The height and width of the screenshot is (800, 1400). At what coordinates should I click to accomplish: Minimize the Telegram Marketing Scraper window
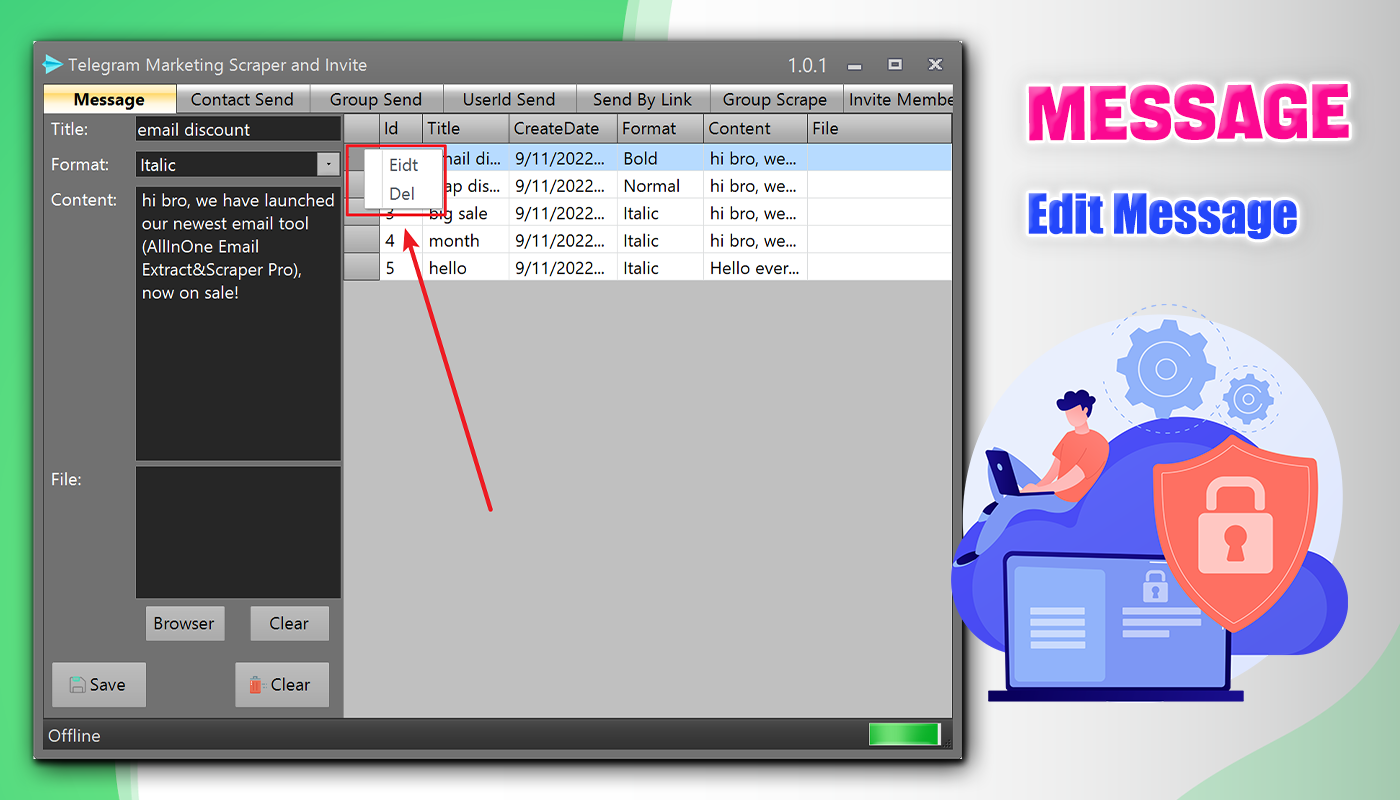tap(855, 66)
